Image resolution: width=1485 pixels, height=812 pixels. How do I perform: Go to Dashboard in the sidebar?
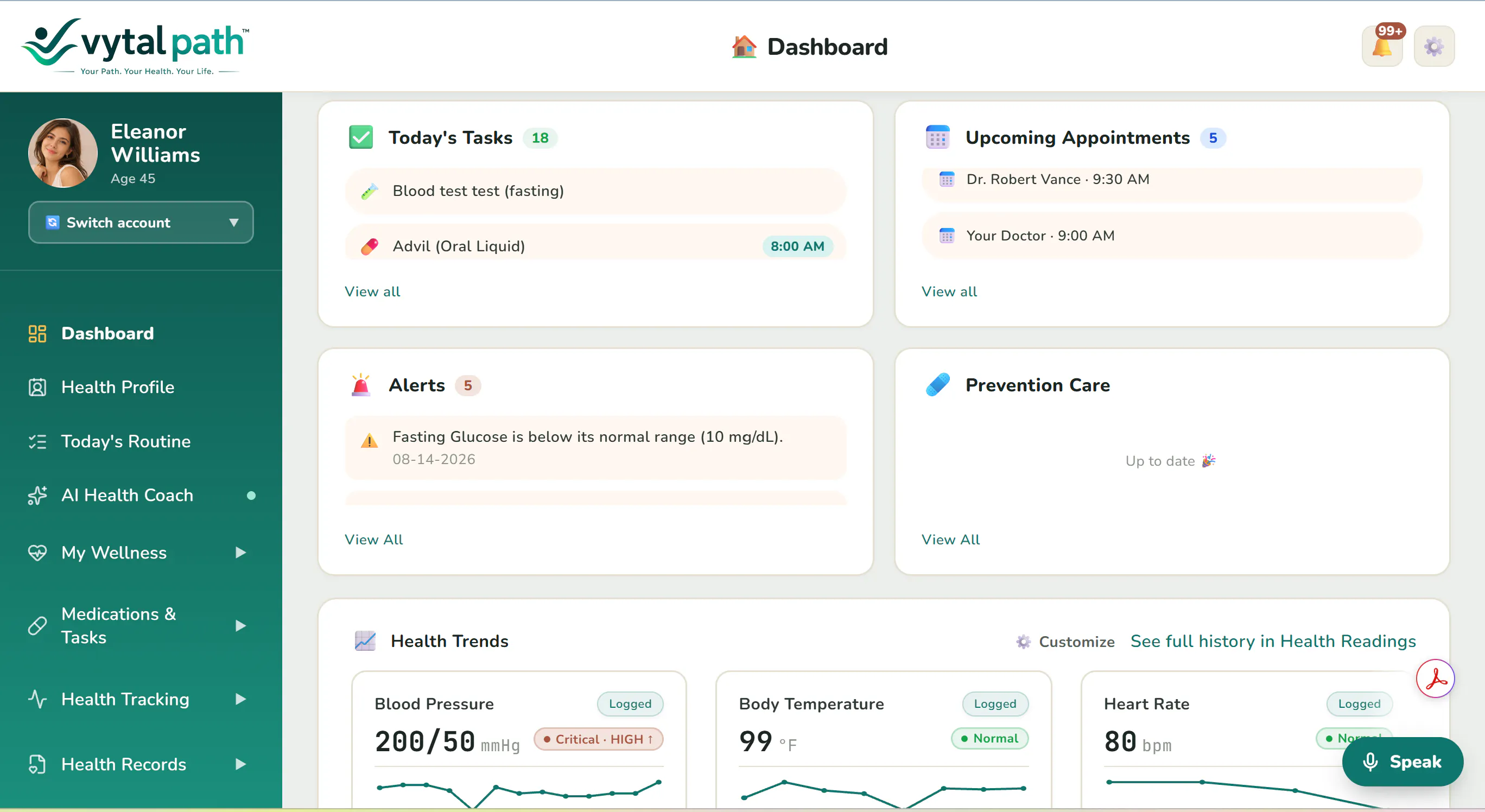tap(107, 333)
